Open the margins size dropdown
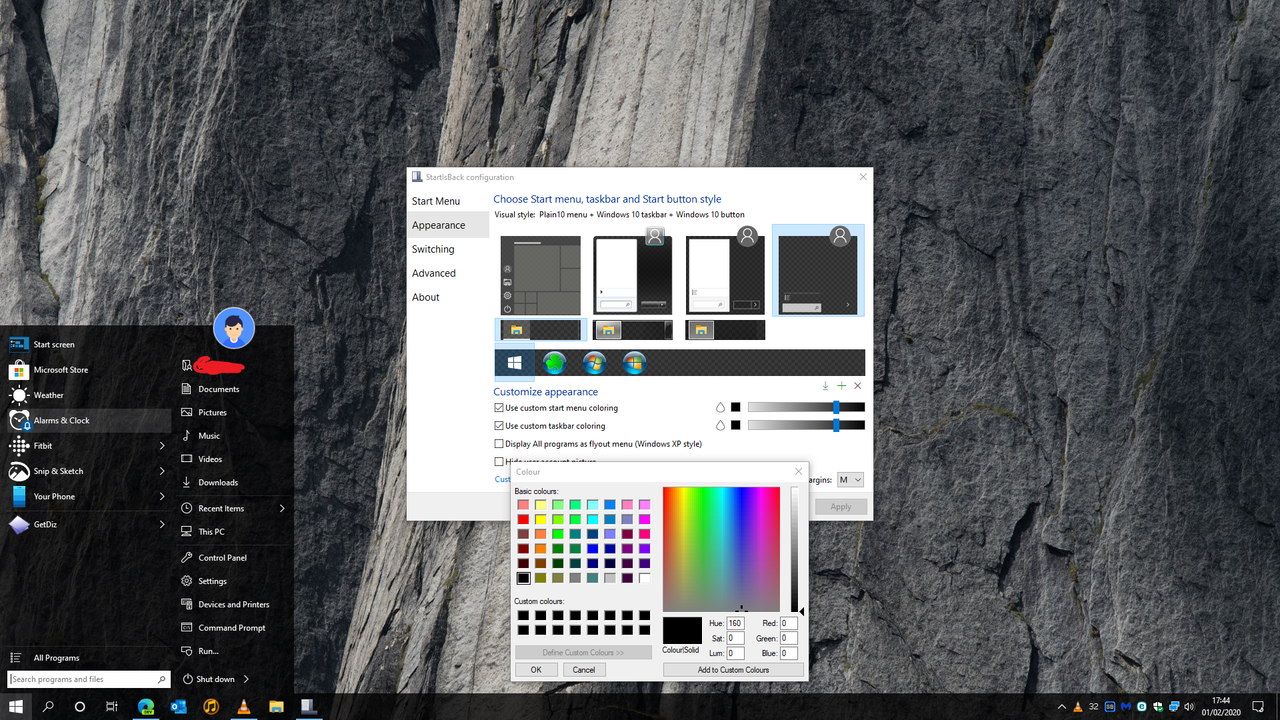 [850, 480]
